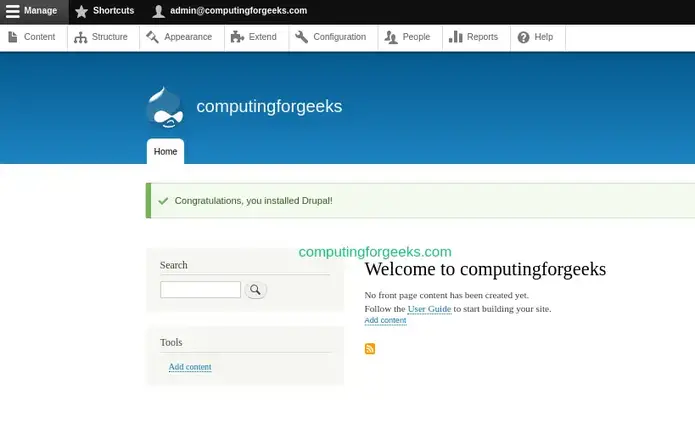Click the People users icon
The height and width of the screenshot is (435, 695).
390,37
